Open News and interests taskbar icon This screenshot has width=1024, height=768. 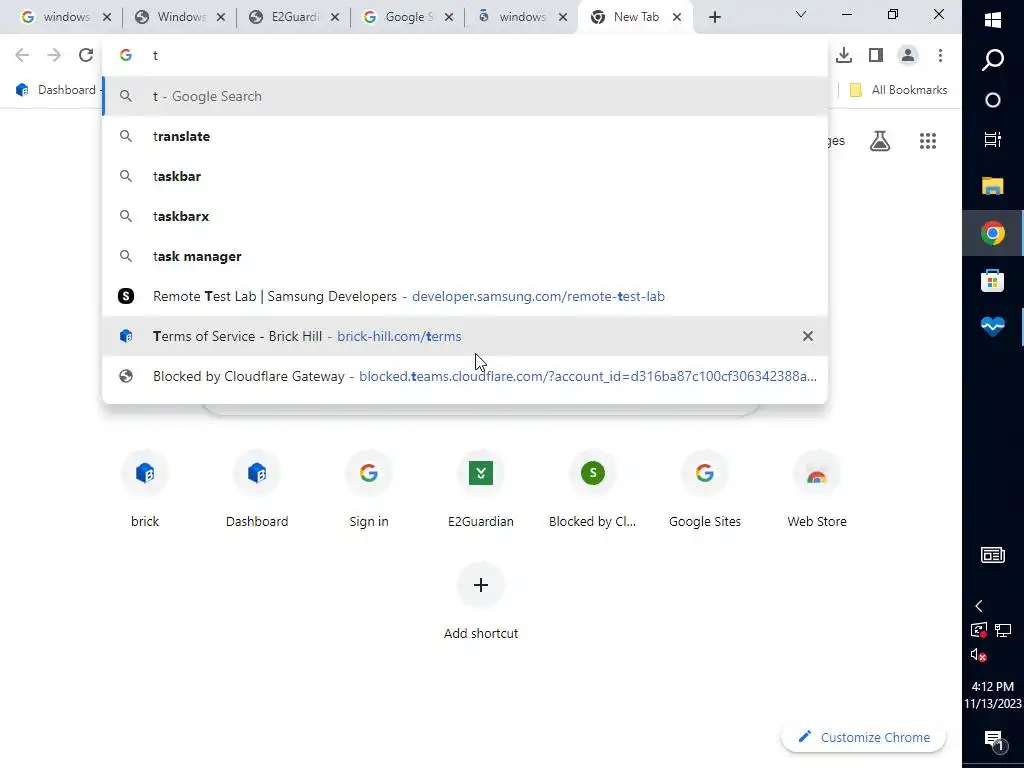pos(993,555)
